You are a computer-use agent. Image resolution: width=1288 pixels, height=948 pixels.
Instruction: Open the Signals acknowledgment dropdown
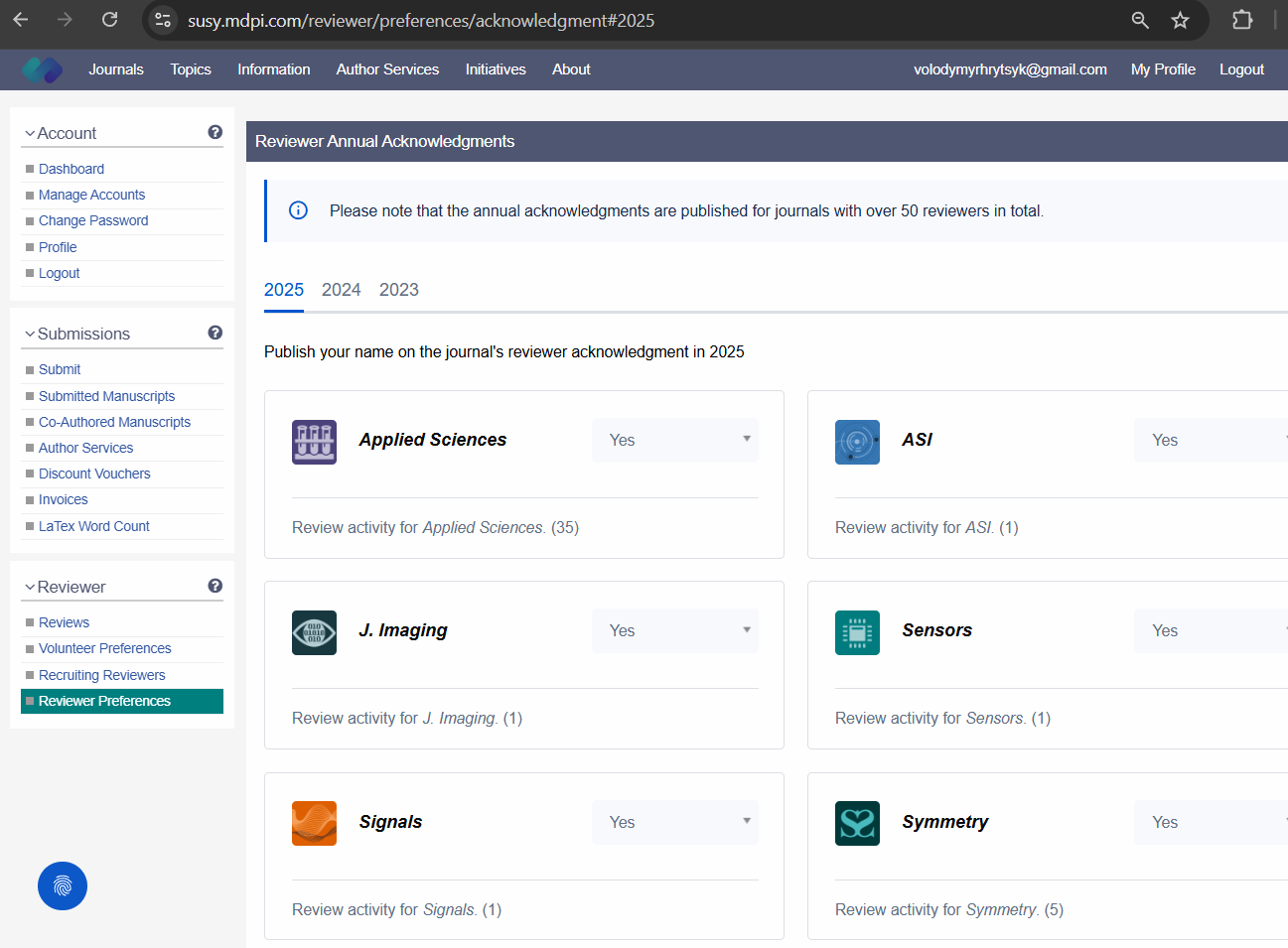[675, 822]
